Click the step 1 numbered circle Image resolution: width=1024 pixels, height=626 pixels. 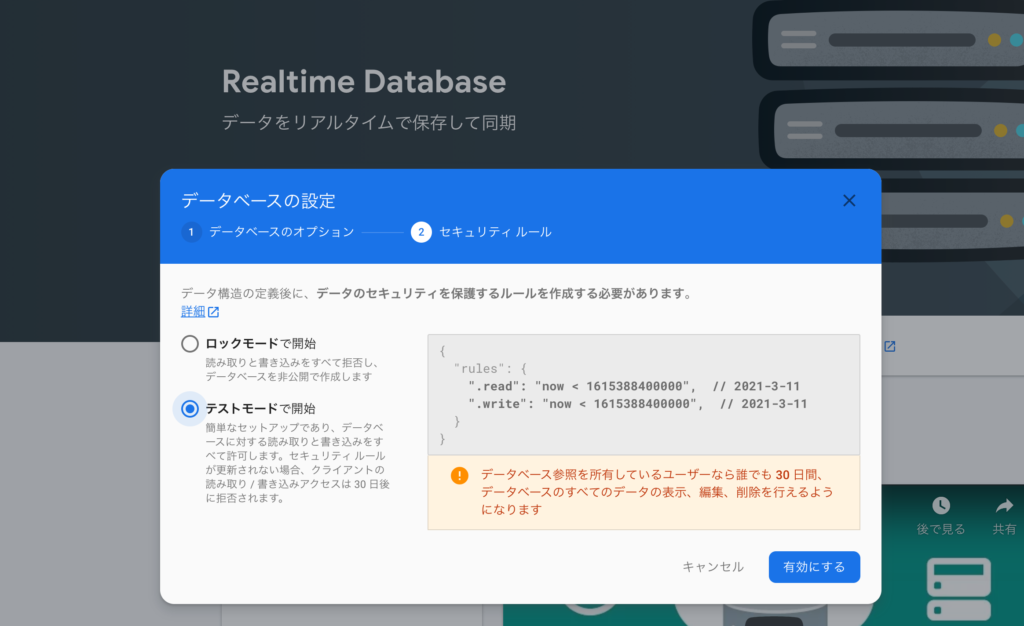[x=193, y=232]
